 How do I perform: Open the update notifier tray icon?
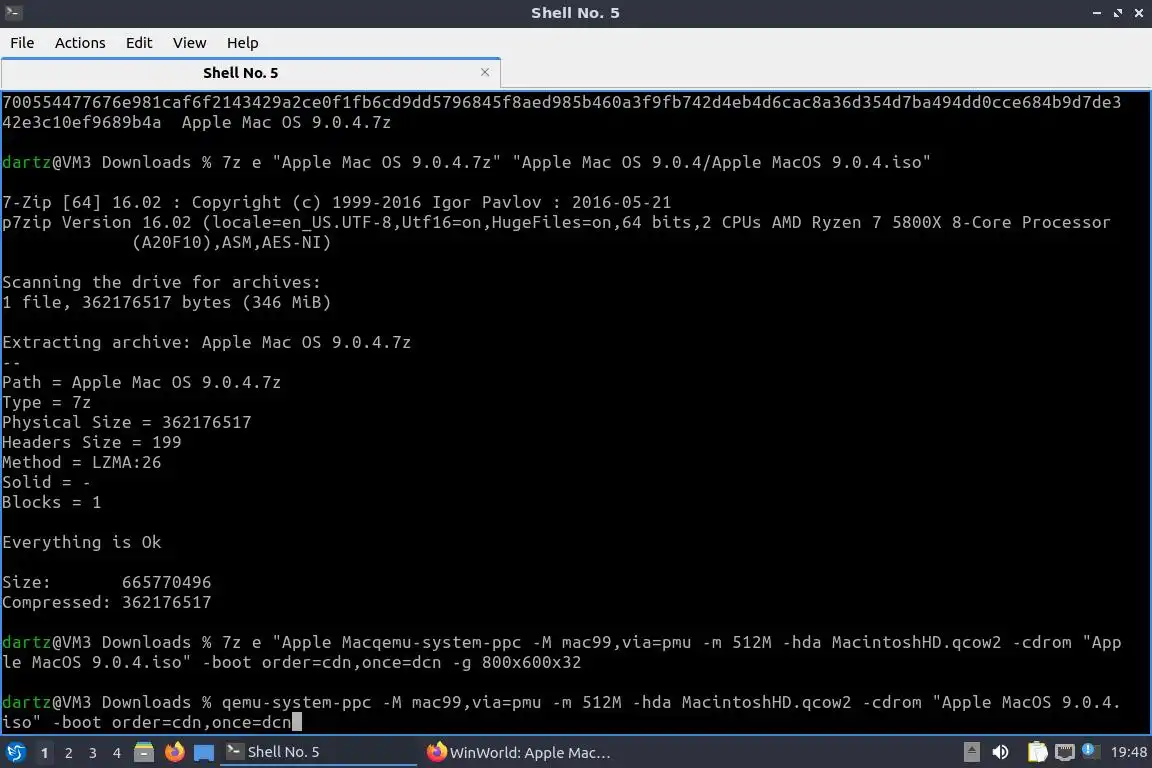click(1091, 751)
